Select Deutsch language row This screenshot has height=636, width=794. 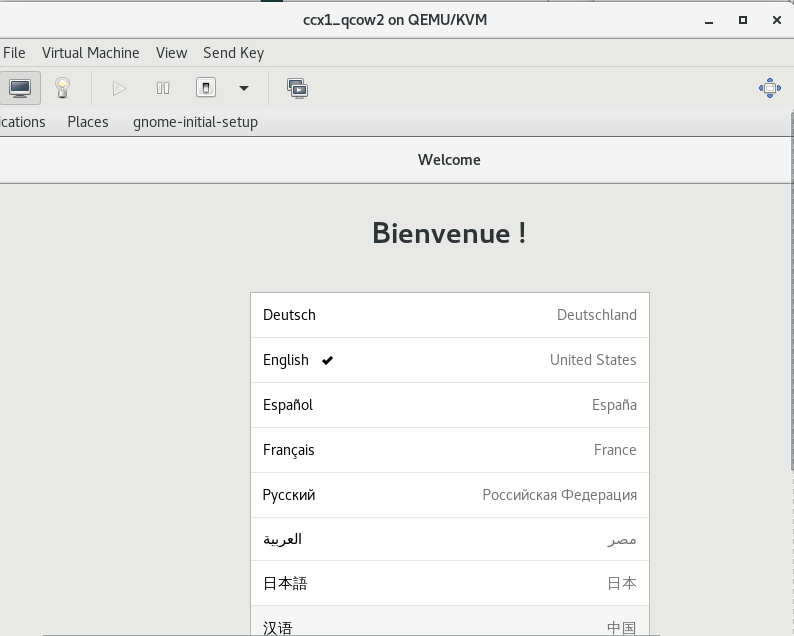coord(450,315)
